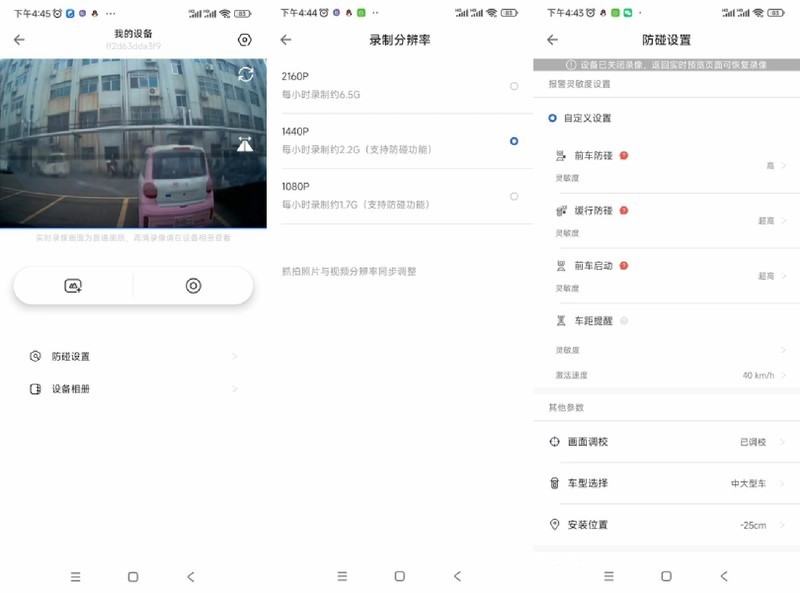Screen dimensions: 800x593
Task: Open the 设备相册 device album entry
Action: (130, 389)
